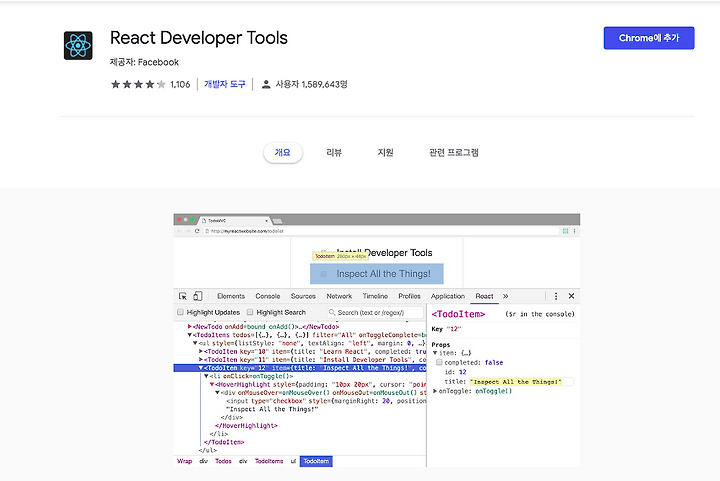Screen dimensions: 720x481
Task: Expand the onToggle prop triangle
Action: pos(435,392)
